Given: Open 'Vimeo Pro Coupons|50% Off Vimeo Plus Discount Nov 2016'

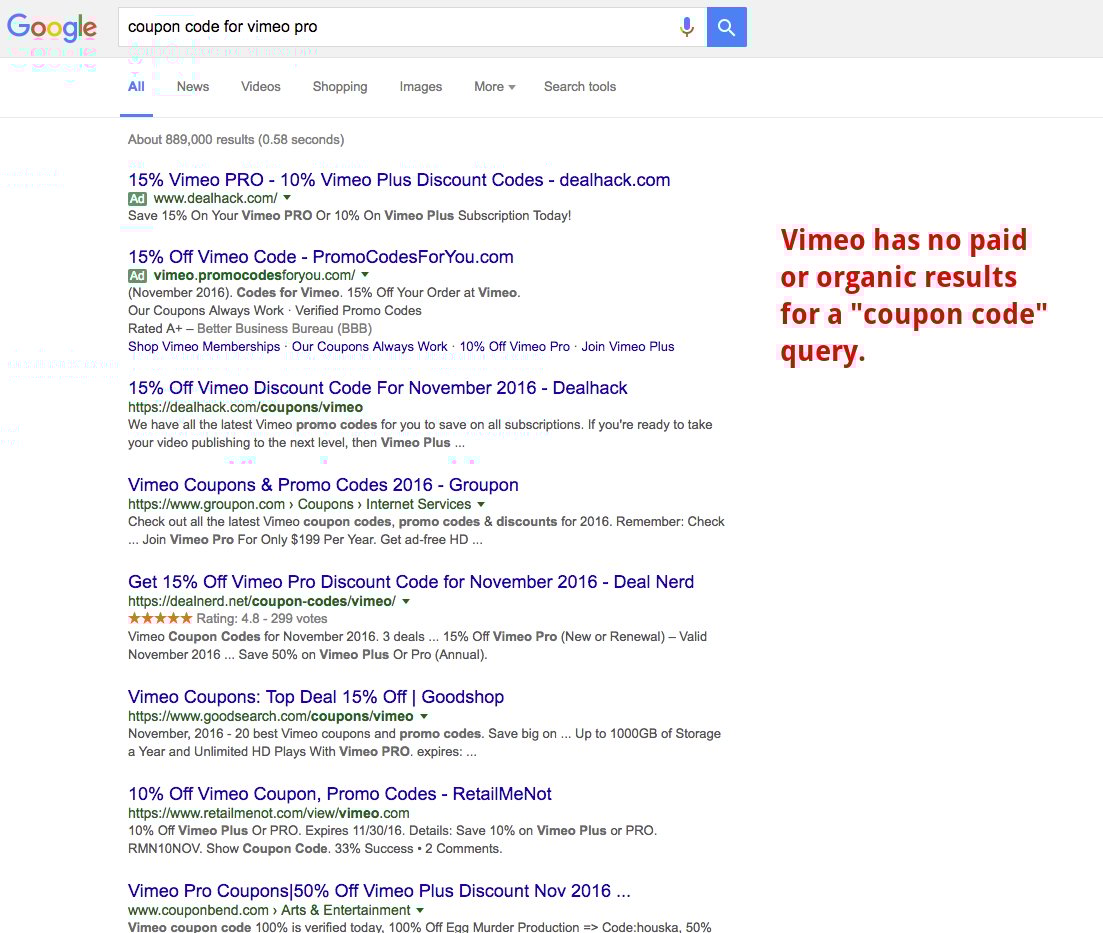Looking at the screenshot, I should click(379, 891).
